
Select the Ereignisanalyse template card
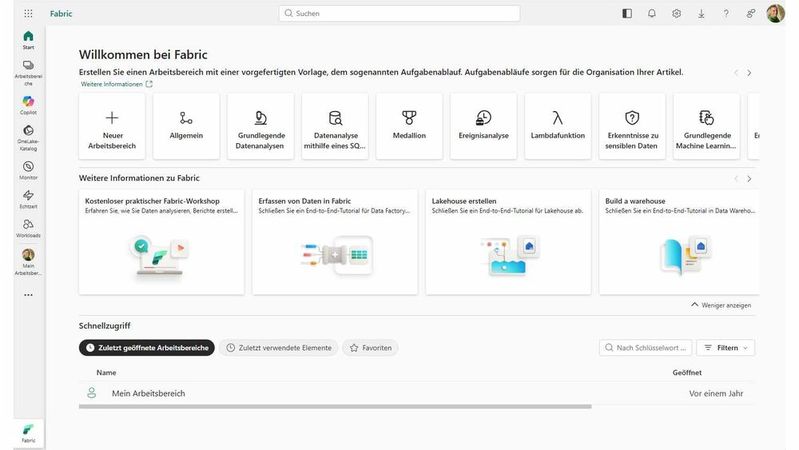click(x=484, y=126)
